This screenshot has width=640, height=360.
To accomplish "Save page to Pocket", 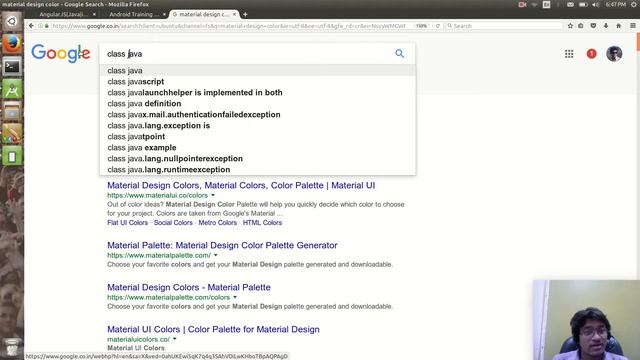I will point(593,26).
